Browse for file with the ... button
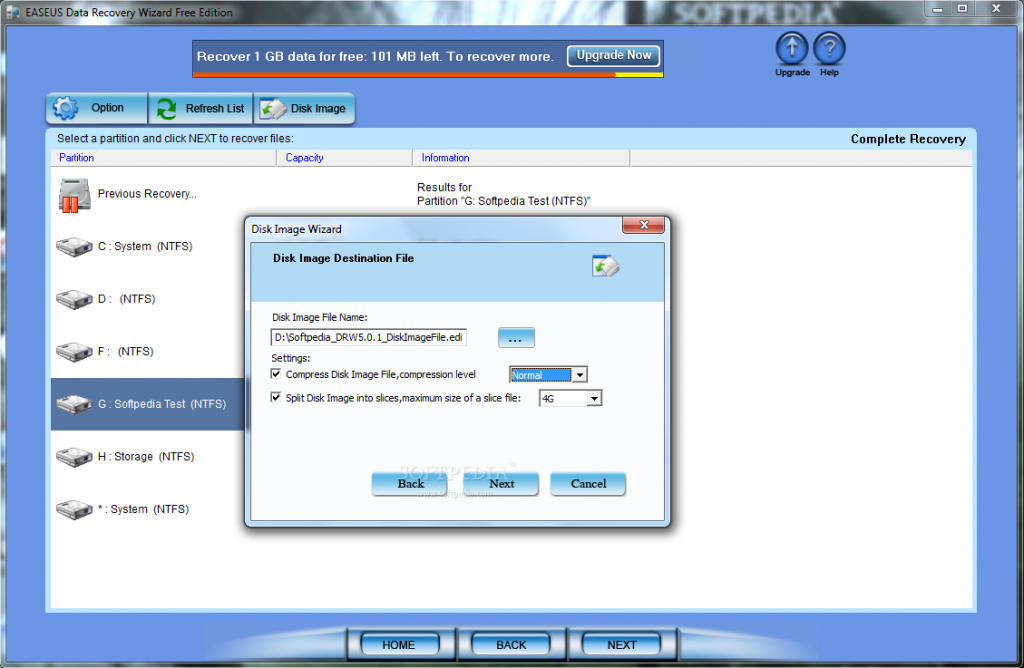Screen dimensions: 1024x668 [x=516, y=338]
